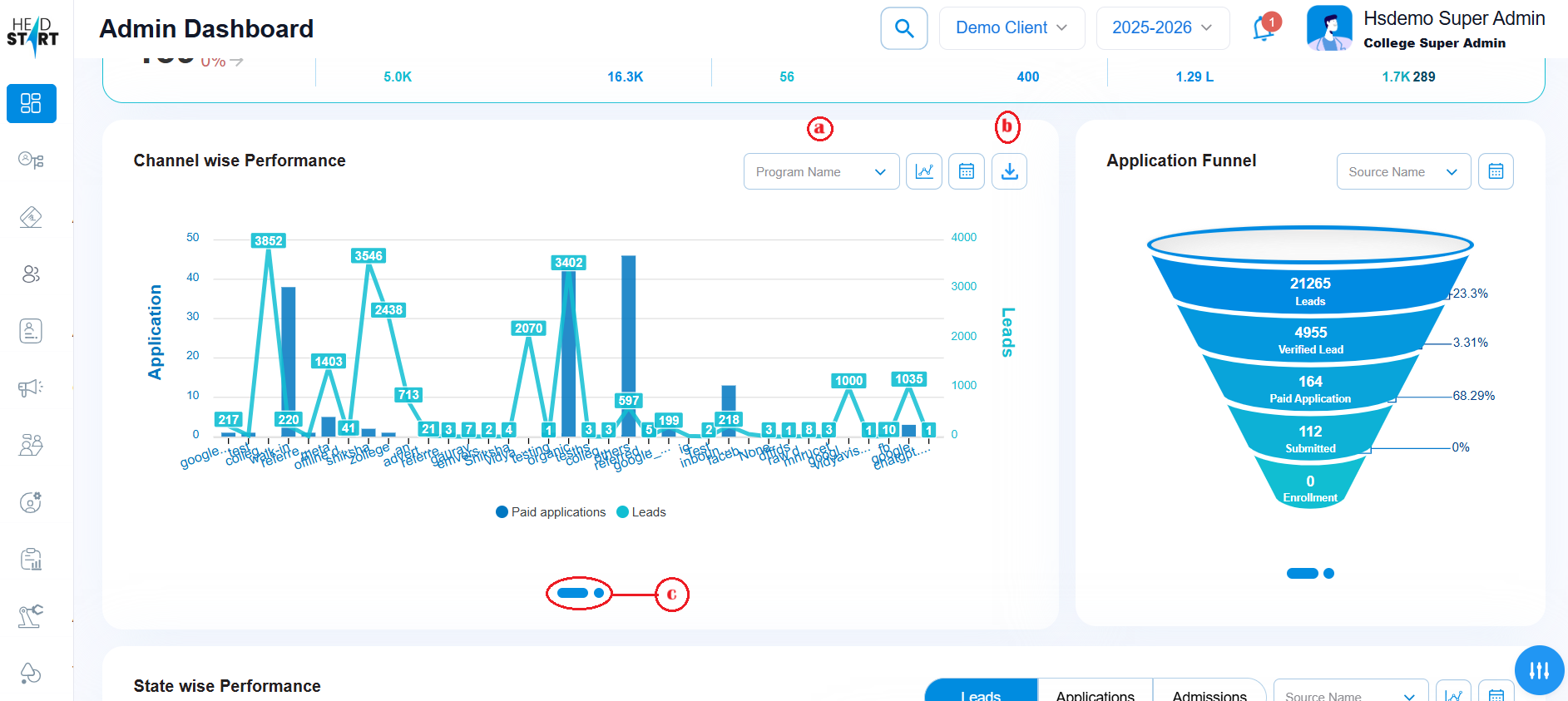This screenshot has width=1568, height=701.
Task: Open the megaphone campaigns sidebar icon
Action: (32, 388)
